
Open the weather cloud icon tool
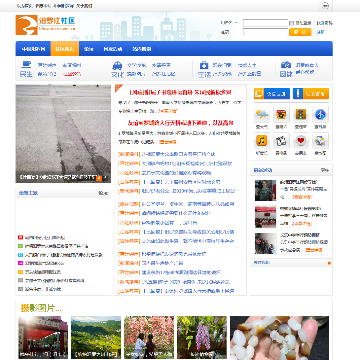(x=262, y=115)
